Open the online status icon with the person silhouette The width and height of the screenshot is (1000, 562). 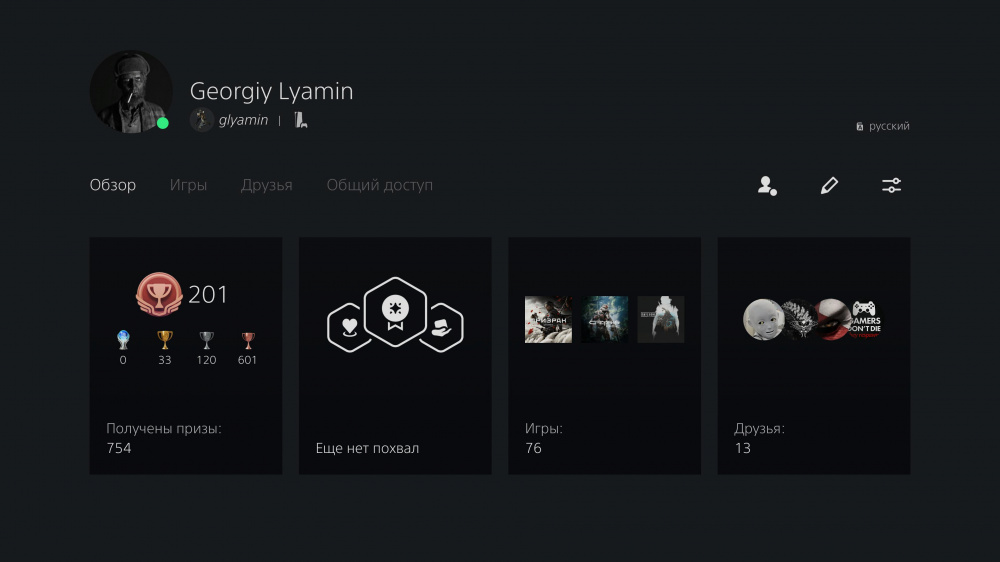tap(767, 186)
